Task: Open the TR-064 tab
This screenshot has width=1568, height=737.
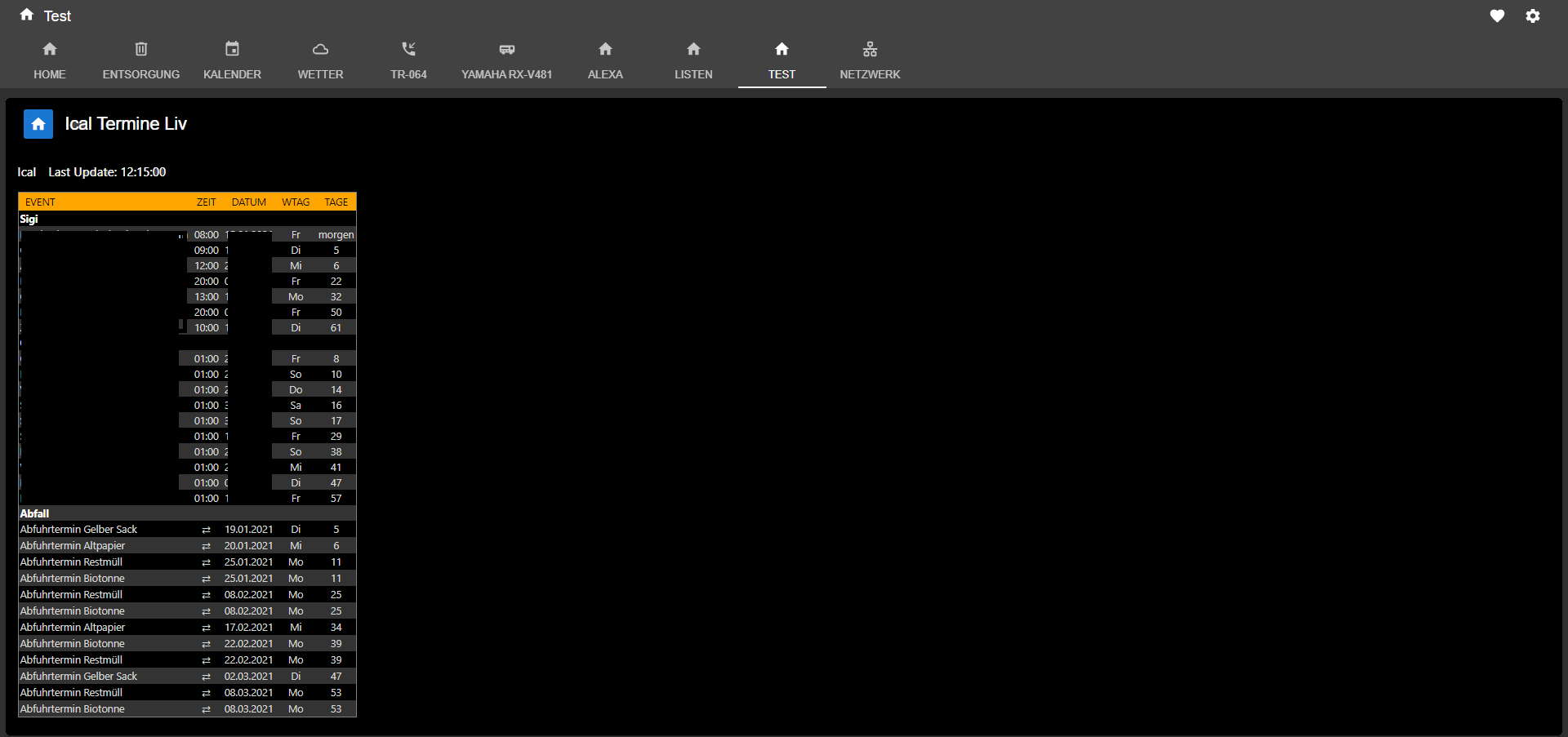Action: [408, 60]
